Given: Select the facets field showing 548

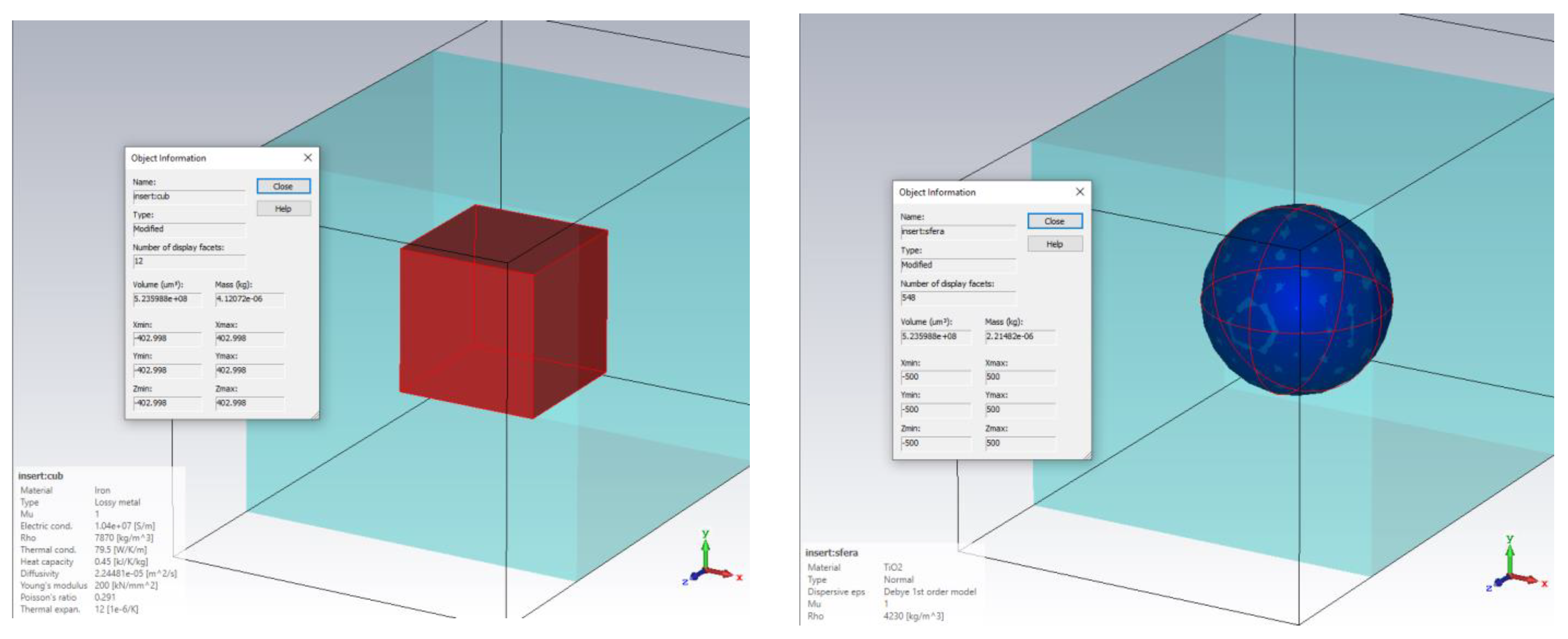Looking at the screenshot, I should coord(957,297).
